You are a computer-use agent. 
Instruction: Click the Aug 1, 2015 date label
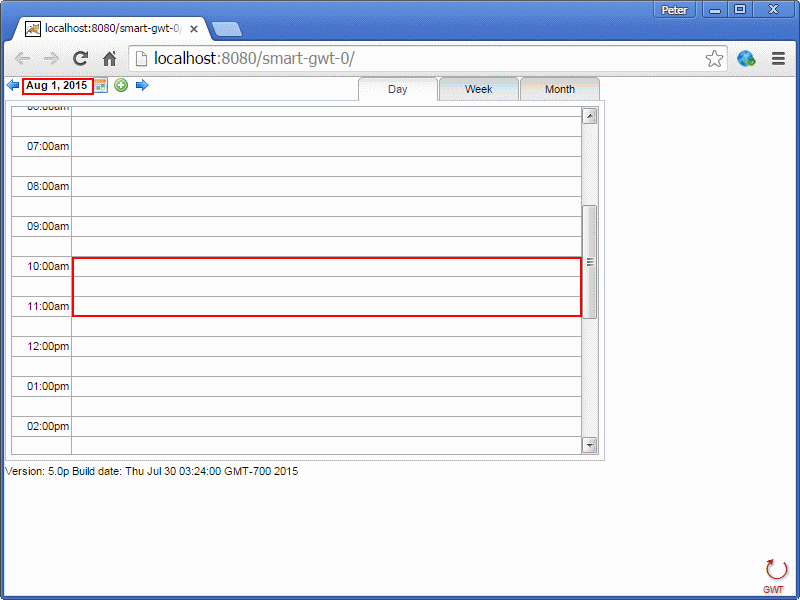pos(57,86)
